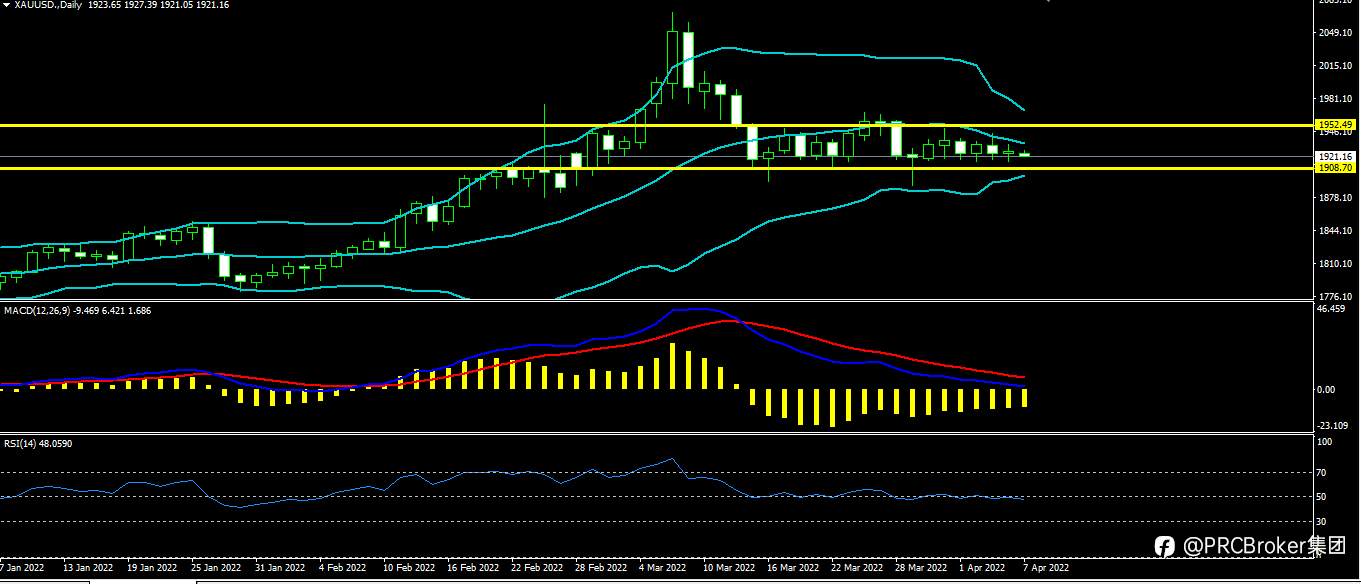1361x584 pixels.
Task: Click the triangle beside the XAUUSD.,Daily title
Action: [6, 5]
